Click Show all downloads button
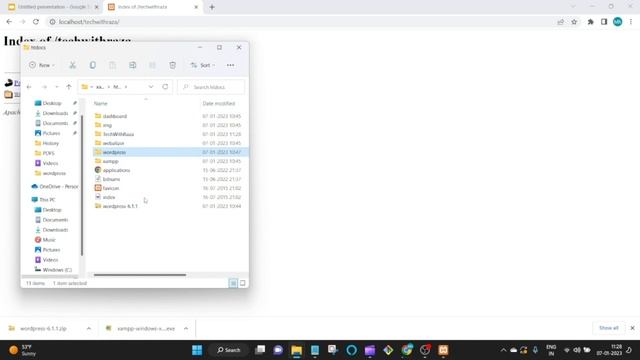 [609, 328]
